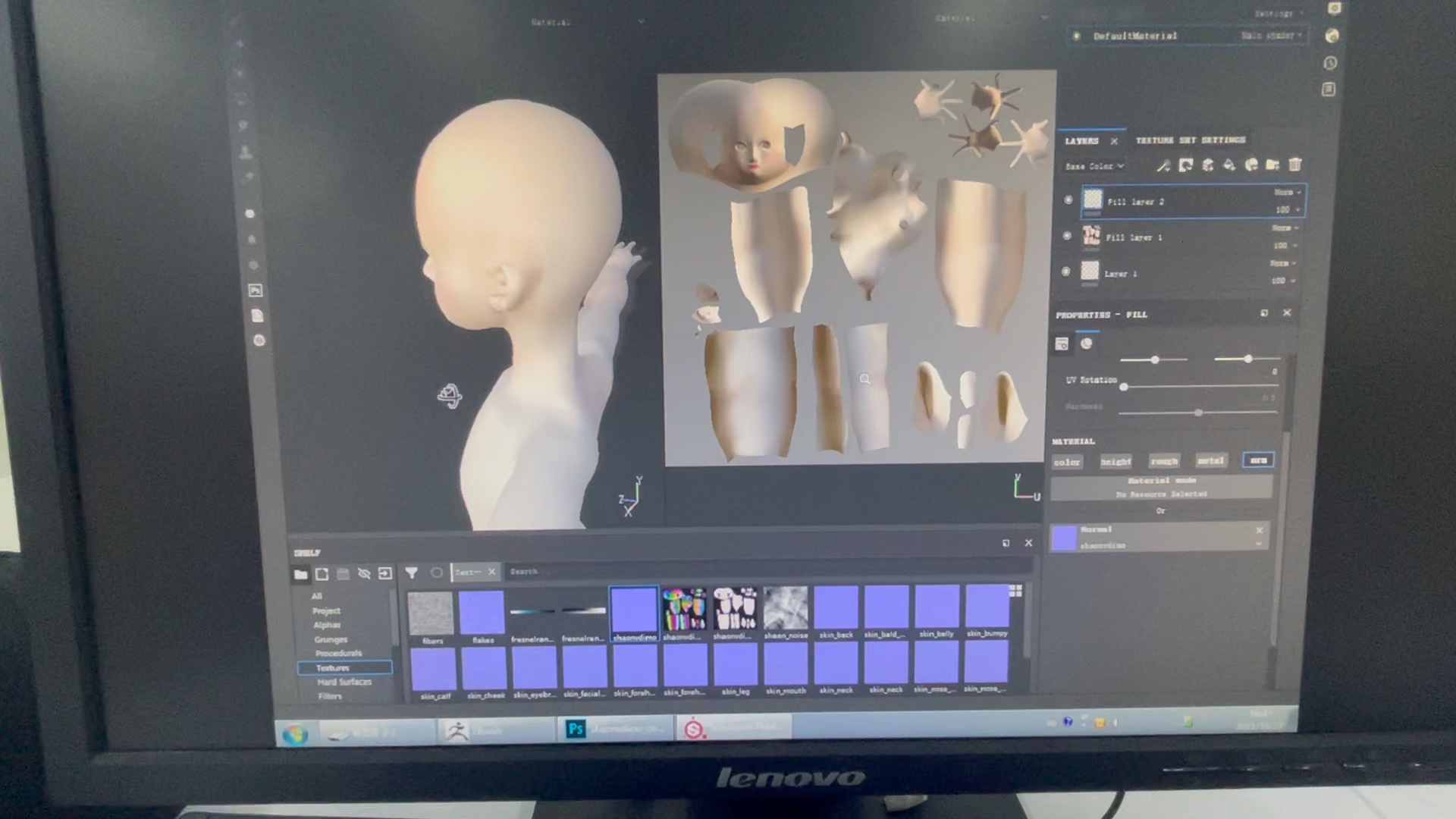1456x819 pixels.
Task: Undock the Properties - Fill panel
Action: (x=1264, y=312)
